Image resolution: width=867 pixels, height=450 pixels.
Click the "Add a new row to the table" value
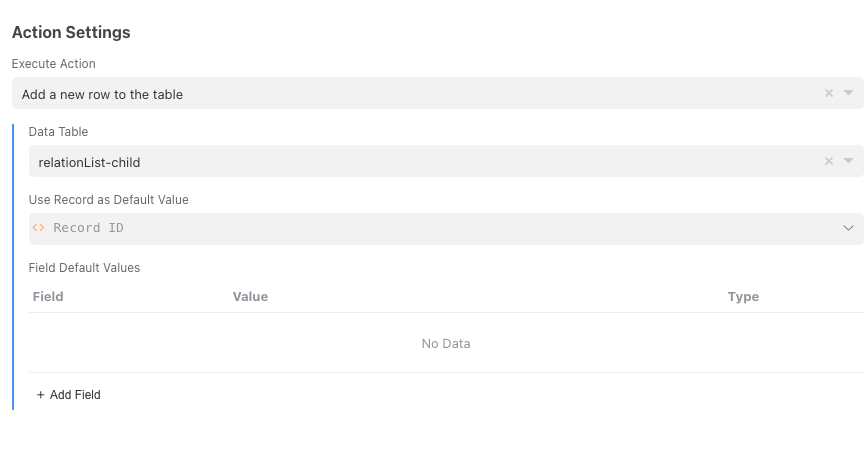tap(102, 94)
